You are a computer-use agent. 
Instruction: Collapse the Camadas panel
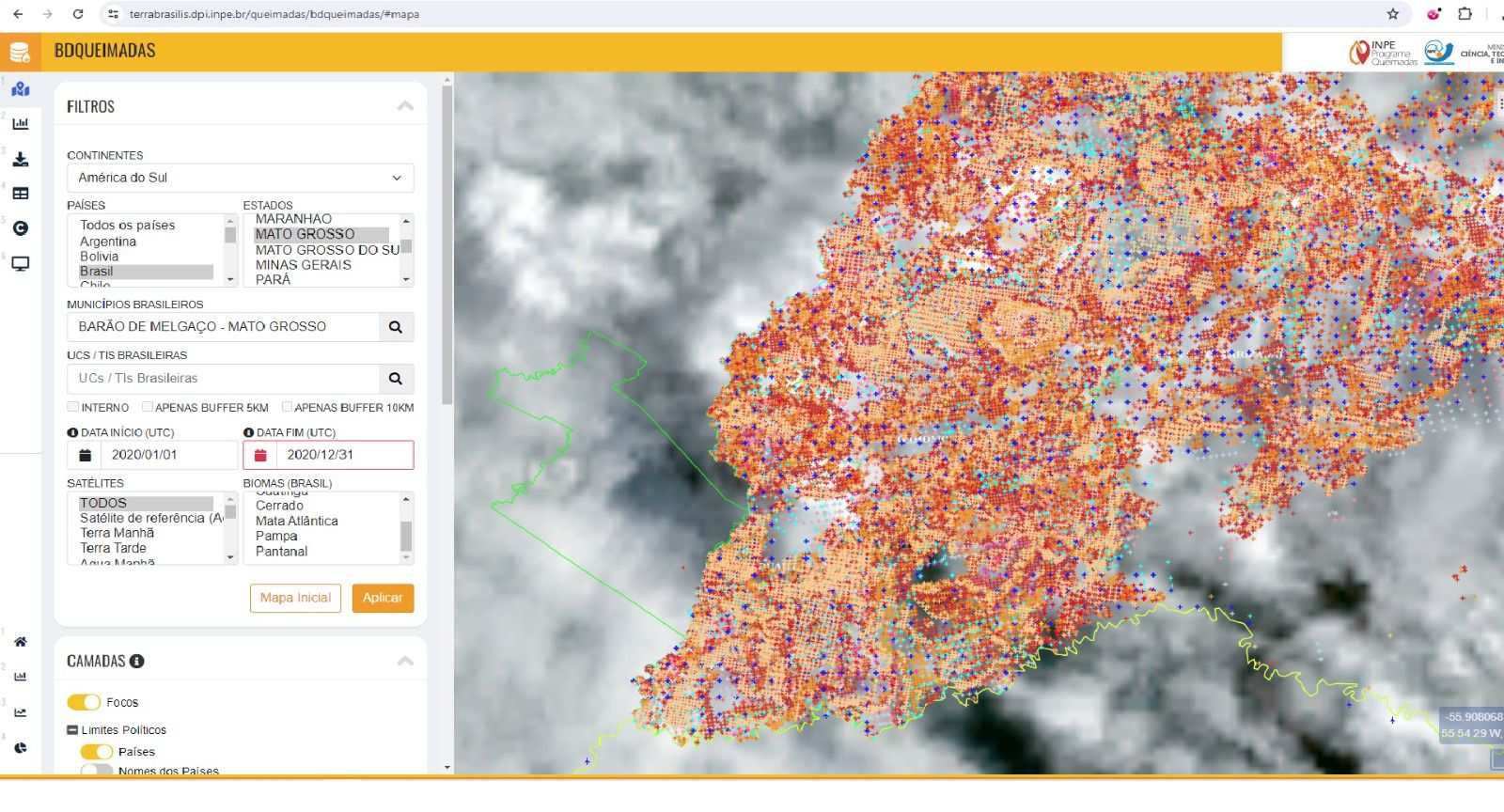coord(405,661)
